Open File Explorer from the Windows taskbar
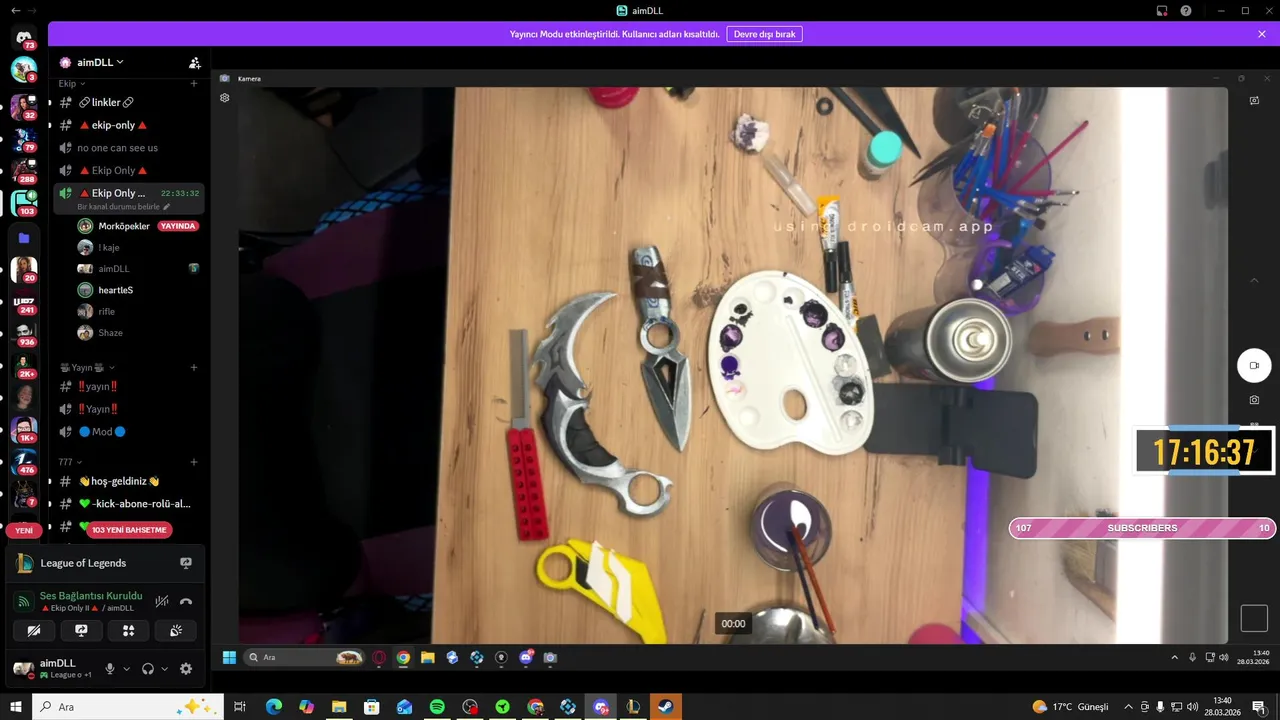 [339, 707]
